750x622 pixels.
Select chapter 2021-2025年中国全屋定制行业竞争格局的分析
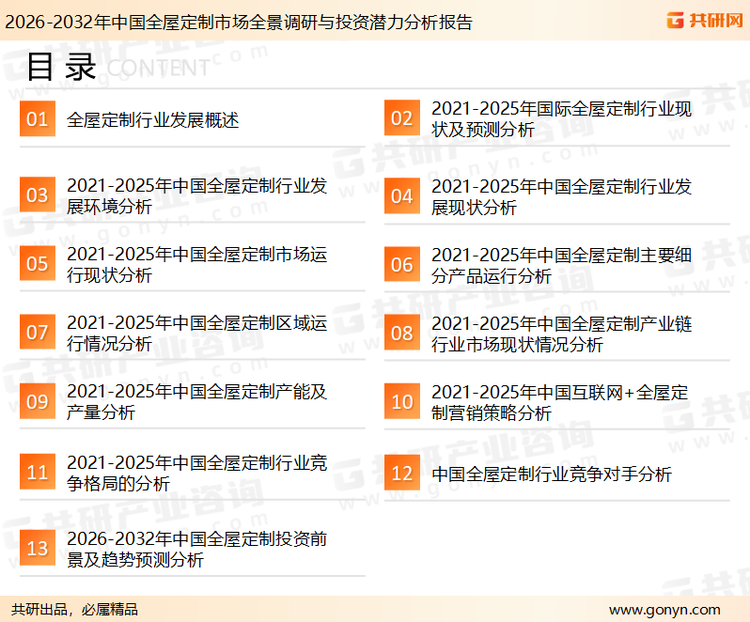point(197,473)
